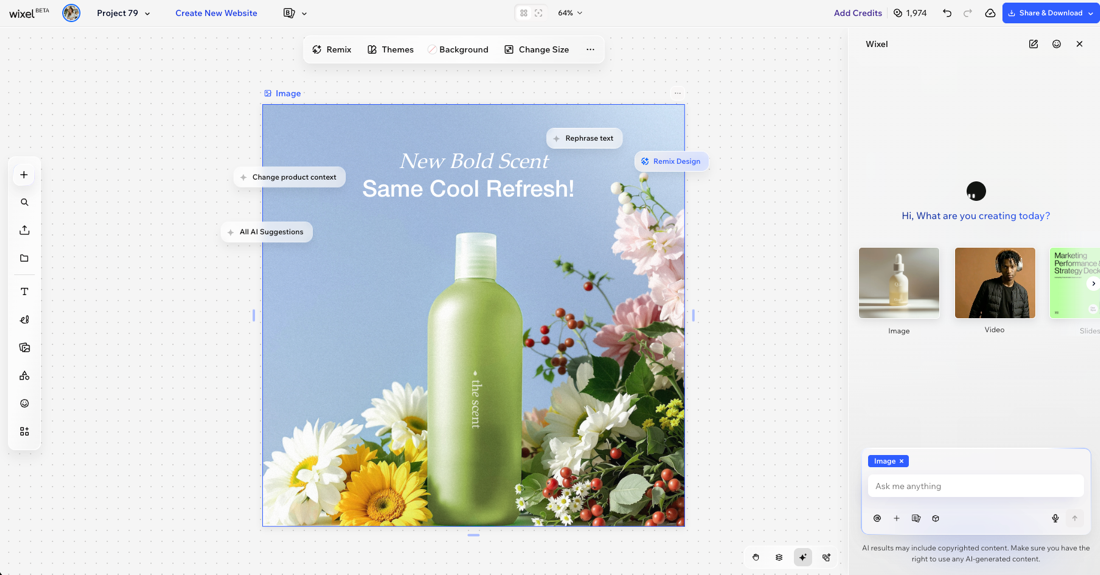Open the media images tool in sidebar
Image resolution: width=1100 pixels, height=575 pixels.
coord(24,347)
